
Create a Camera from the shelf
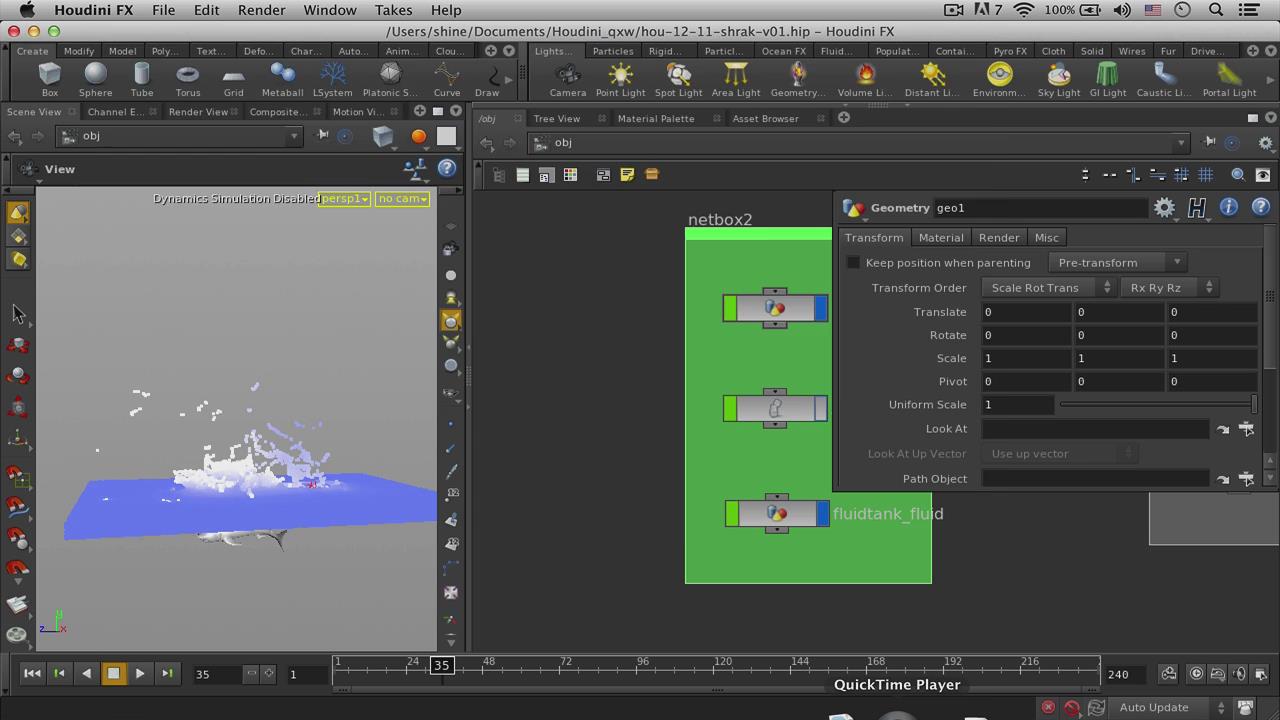click(x=567, y=79)
